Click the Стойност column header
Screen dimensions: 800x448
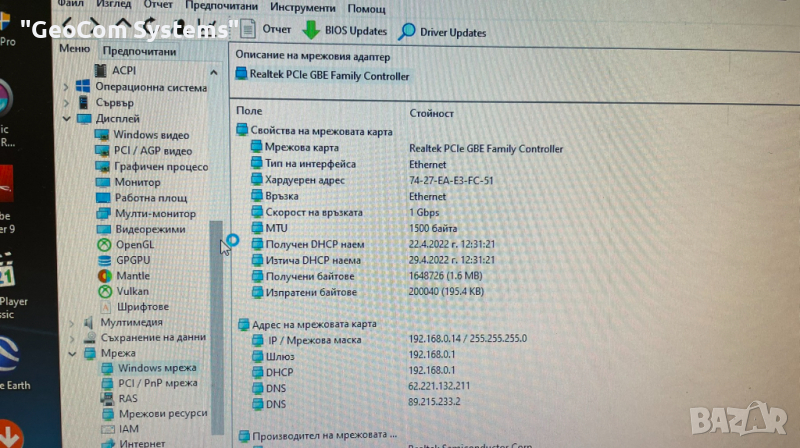[431, 113]
